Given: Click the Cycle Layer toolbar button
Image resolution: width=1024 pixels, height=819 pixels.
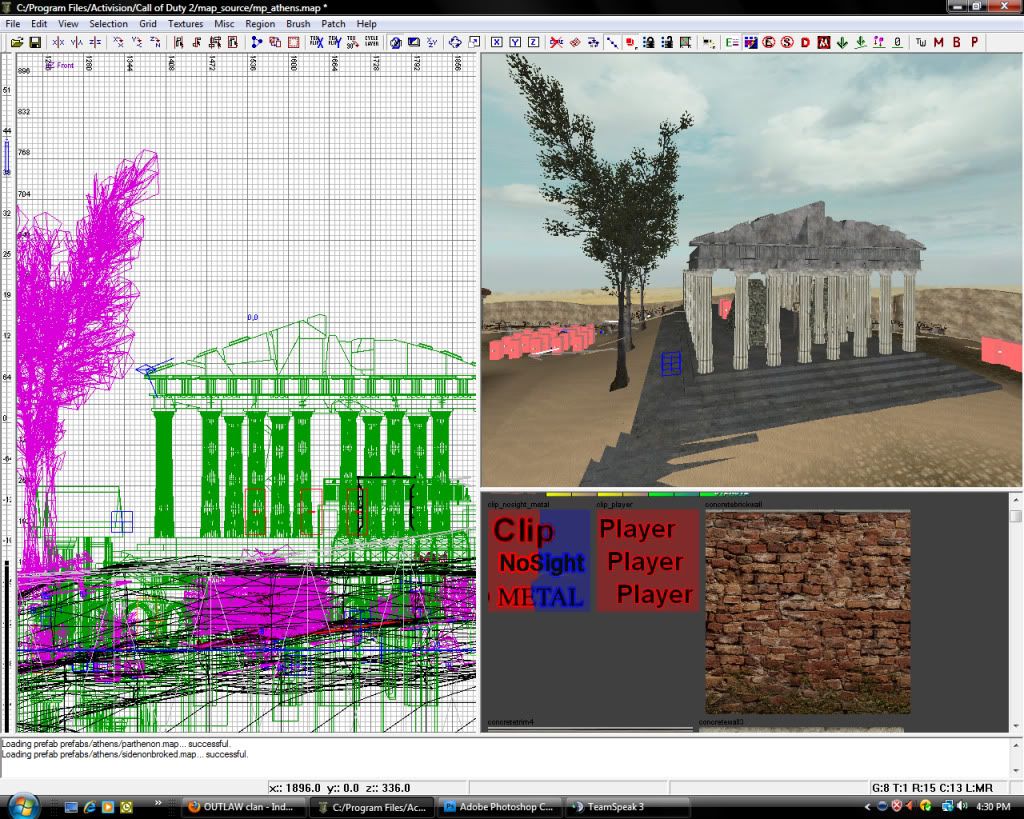Looking at the screenshot, I should pos(371,42).
